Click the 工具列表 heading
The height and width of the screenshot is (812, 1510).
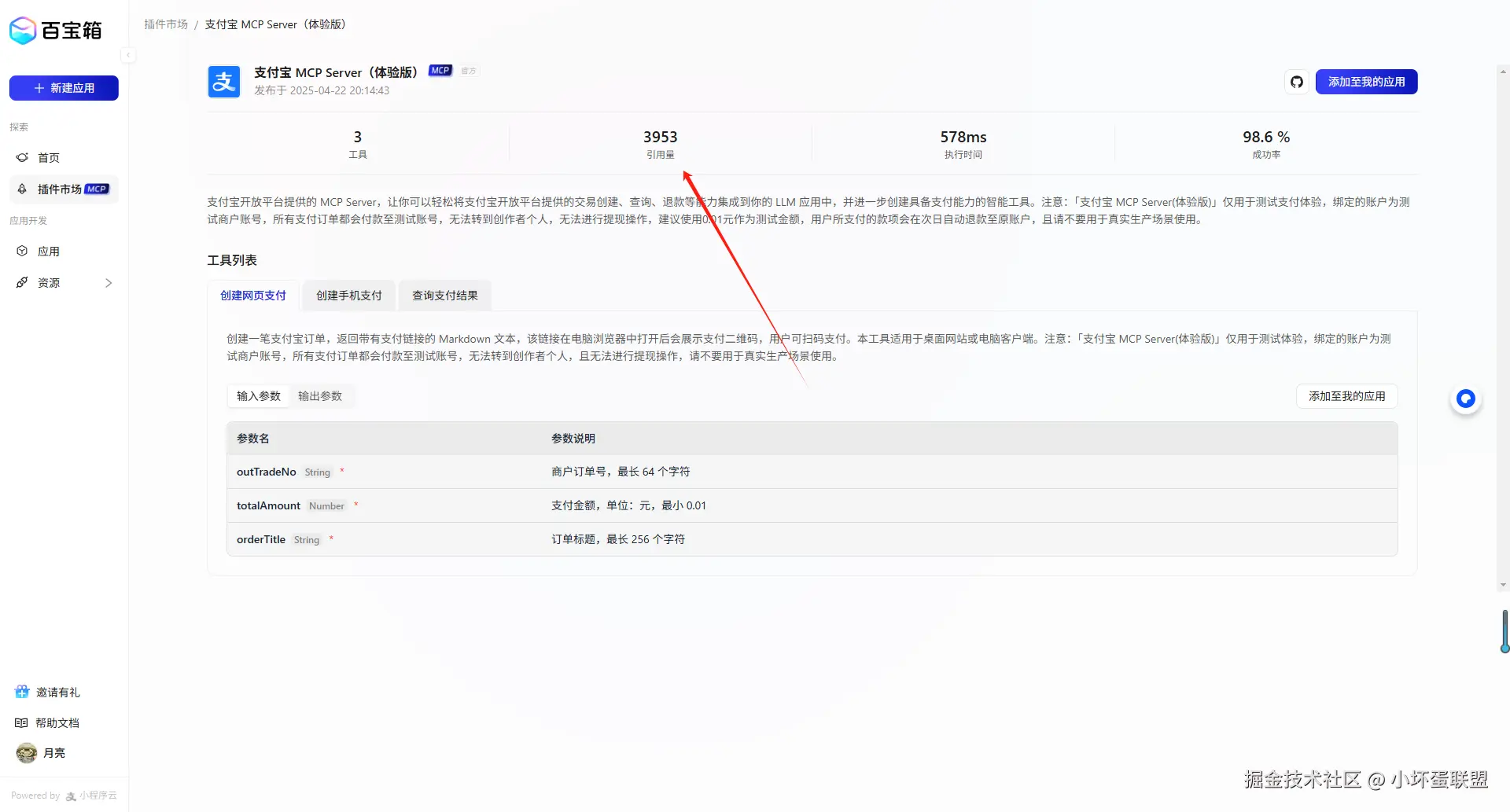click(232, 260)
